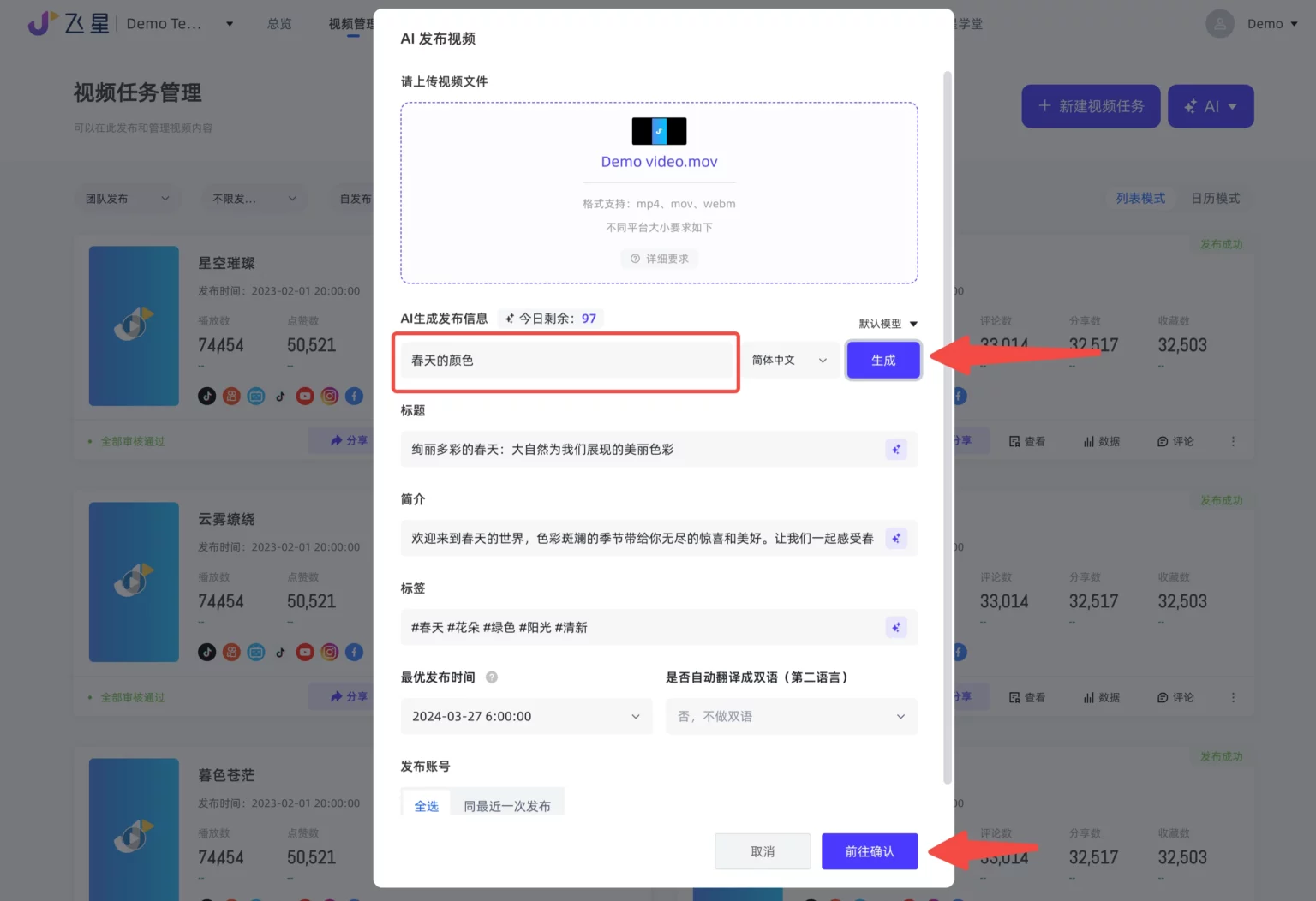The height and width of the screenshot is (901, 1316).
Task: Regenerate the 标题 with the AI sparkle icon
Action: (896, 449)
